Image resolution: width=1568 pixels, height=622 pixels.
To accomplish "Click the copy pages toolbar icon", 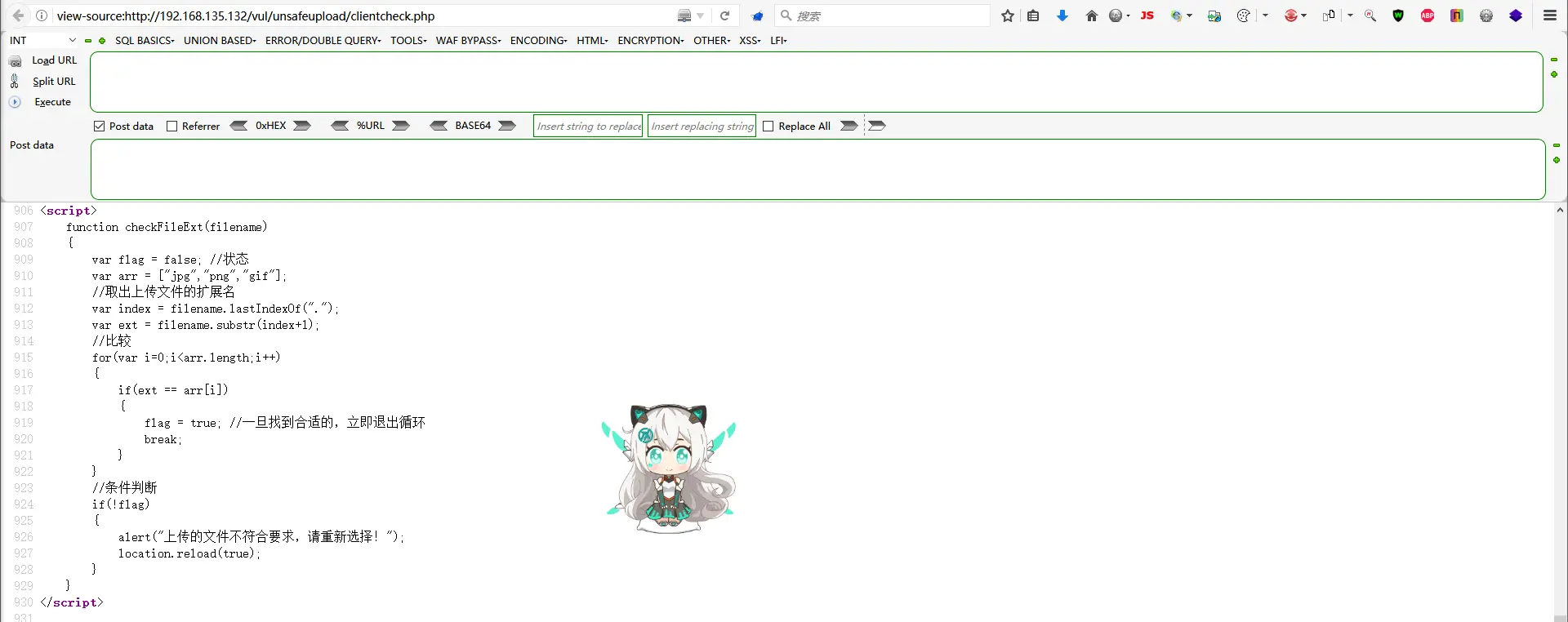I will [x=1329, y=16].
